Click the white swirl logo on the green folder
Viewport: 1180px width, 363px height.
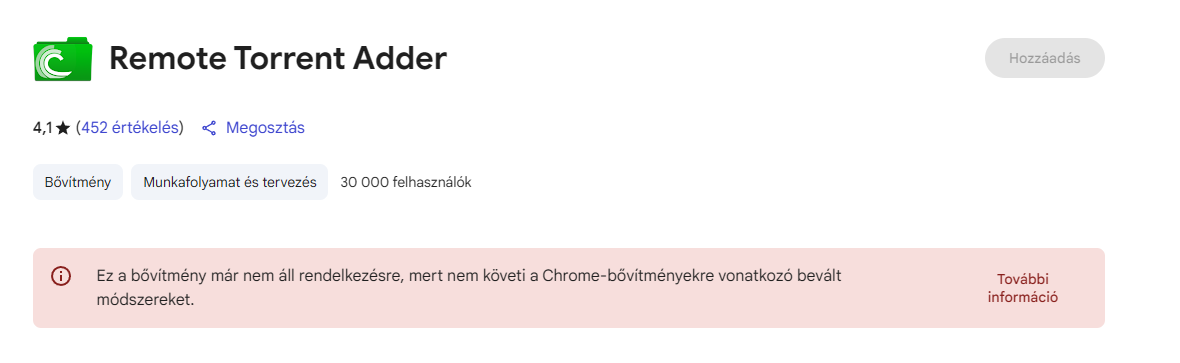click(54, 62)
